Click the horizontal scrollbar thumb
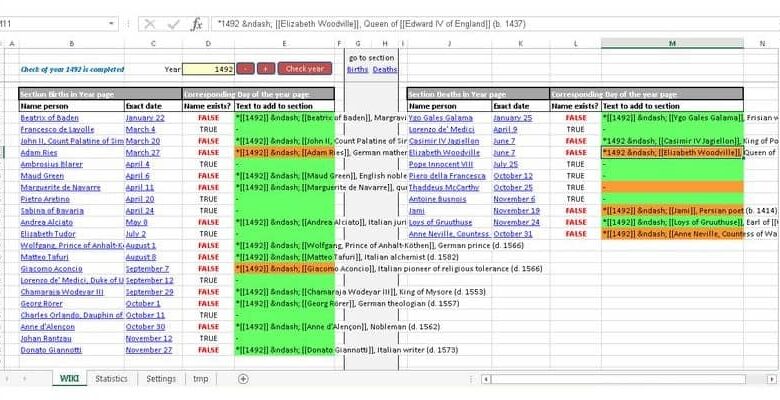Screen dimensions: 780x400 click(x=619, y=380)
